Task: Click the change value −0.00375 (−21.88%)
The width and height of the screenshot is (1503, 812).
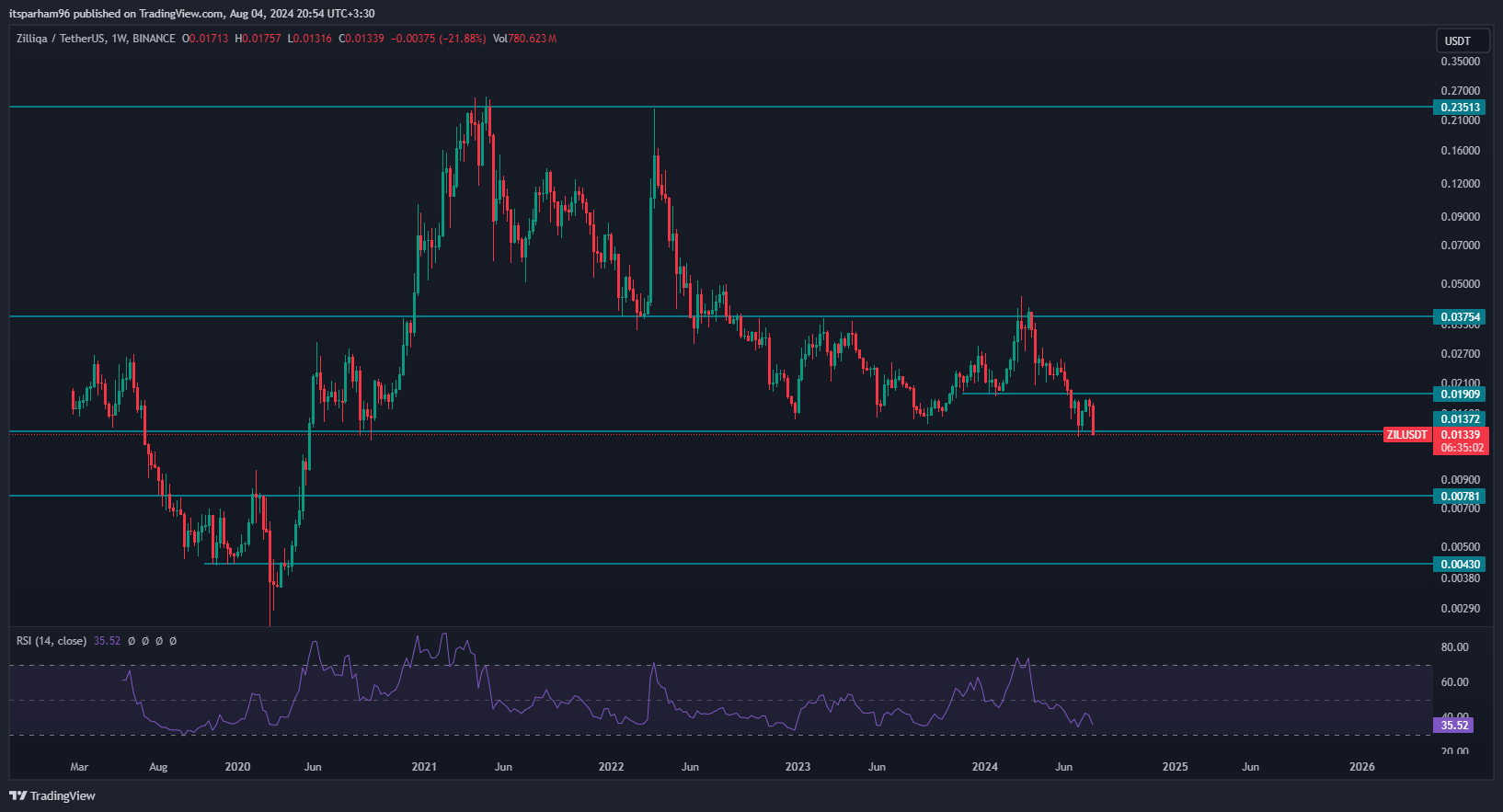Action: pyautogui.click(x=439, y=39)
